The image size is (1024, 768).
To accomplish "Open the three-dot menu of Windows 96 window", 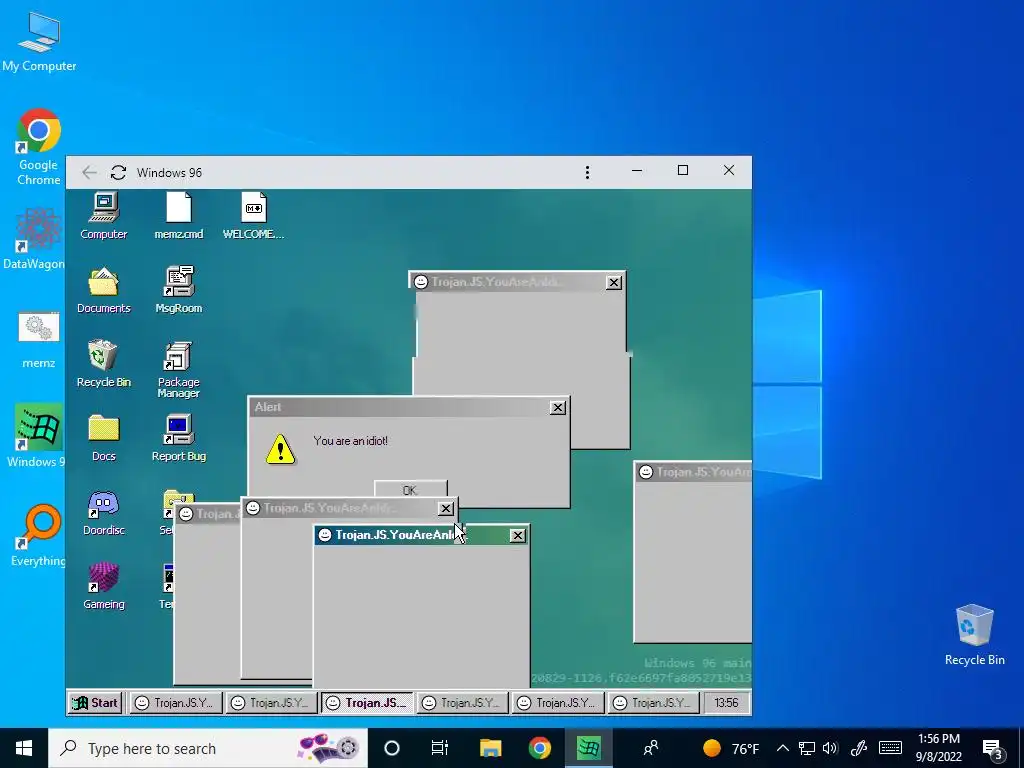I will tap(587, 172).
